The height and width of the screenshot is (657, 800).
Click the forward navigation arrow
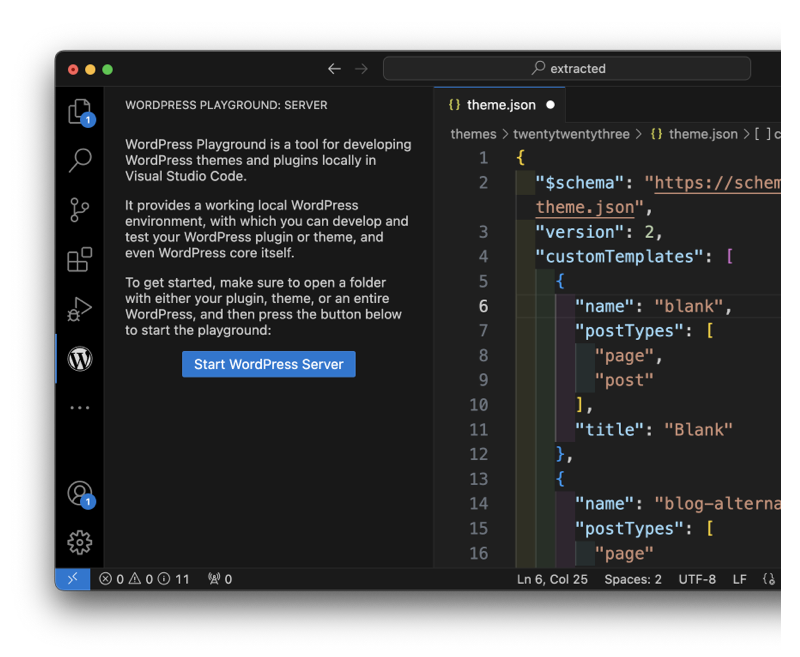coord(361,68)
